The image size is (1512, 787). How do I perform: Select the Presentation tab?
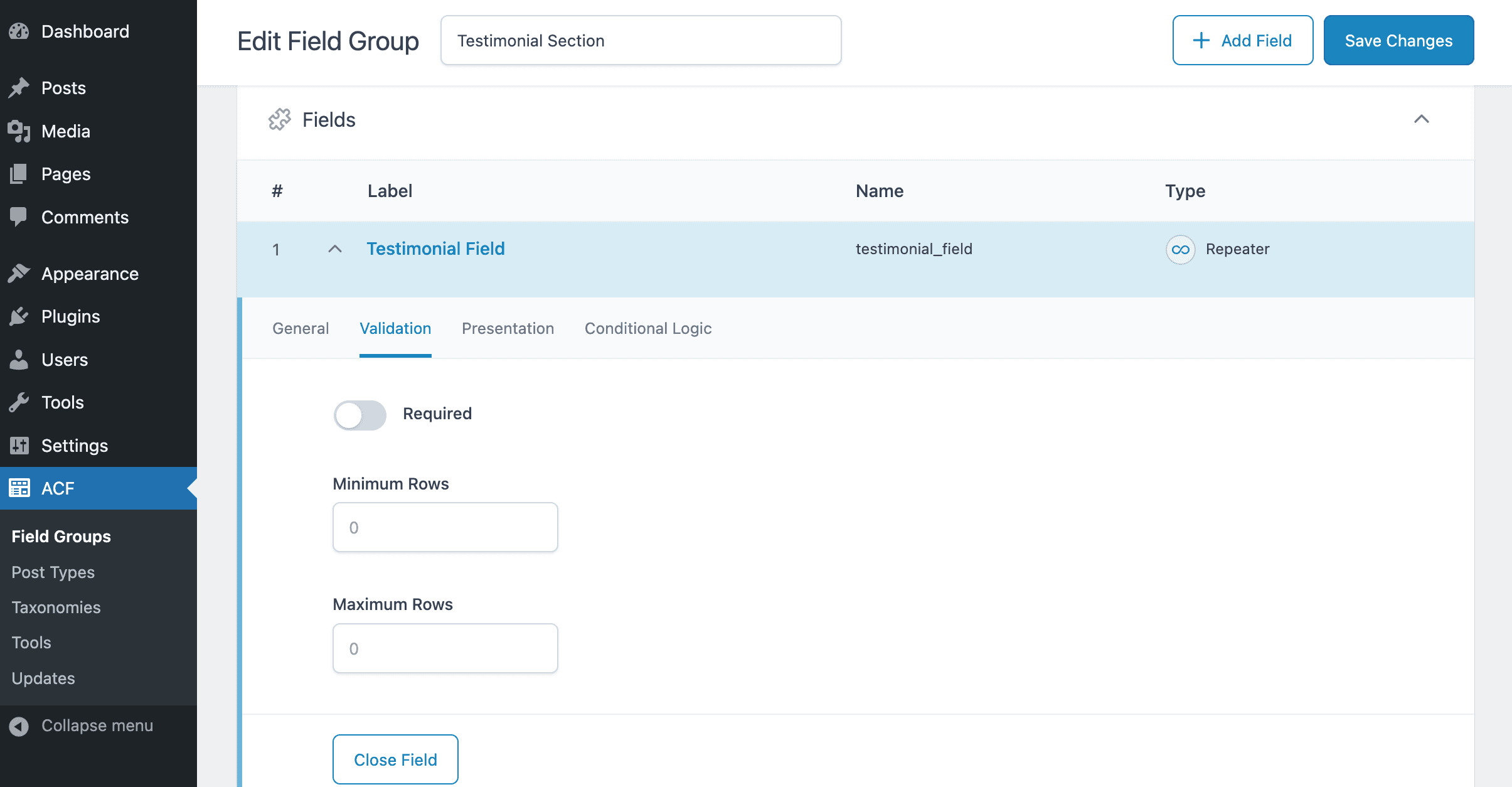[x=508, y=328]
